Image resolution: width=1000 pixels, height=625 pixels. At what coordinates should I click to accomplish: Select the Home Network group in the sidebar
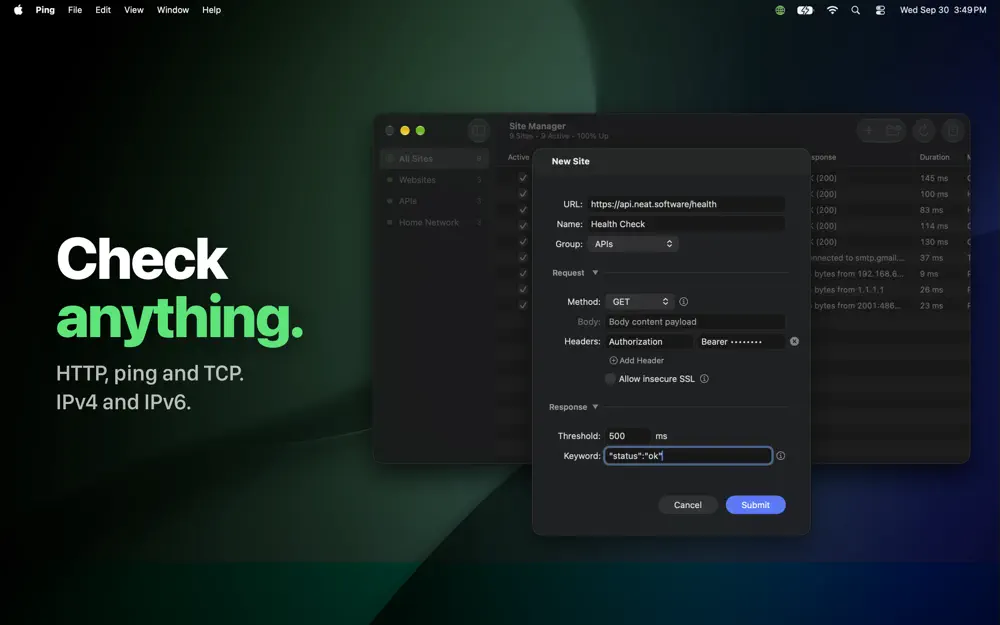(434, 222)
